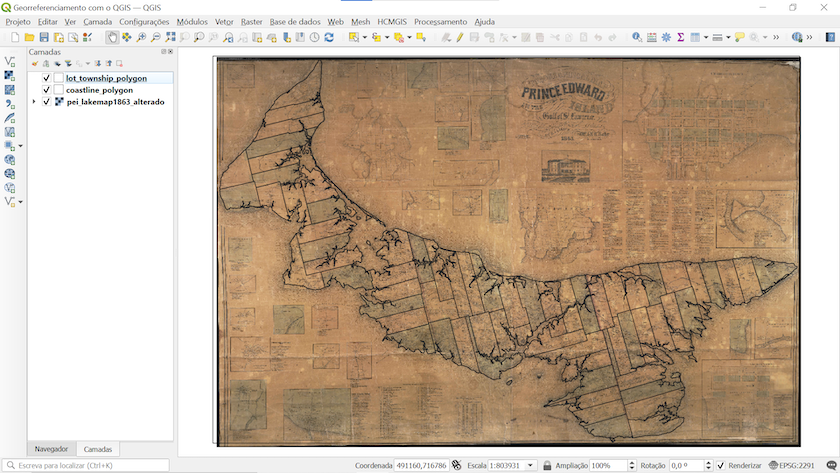Viewport: 840px width, 473px height.
Task: Switch to the Navegador tab
Action: [51, 449]
